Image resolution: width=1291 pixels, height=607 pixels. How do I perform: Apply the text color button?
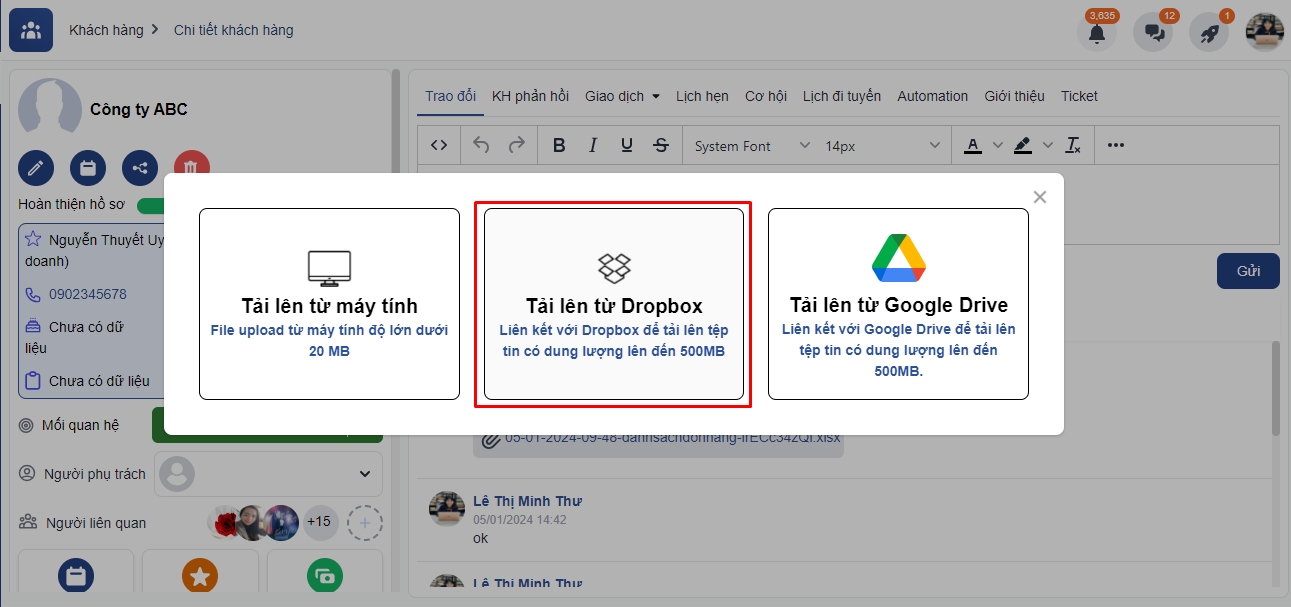coord(973,145)
